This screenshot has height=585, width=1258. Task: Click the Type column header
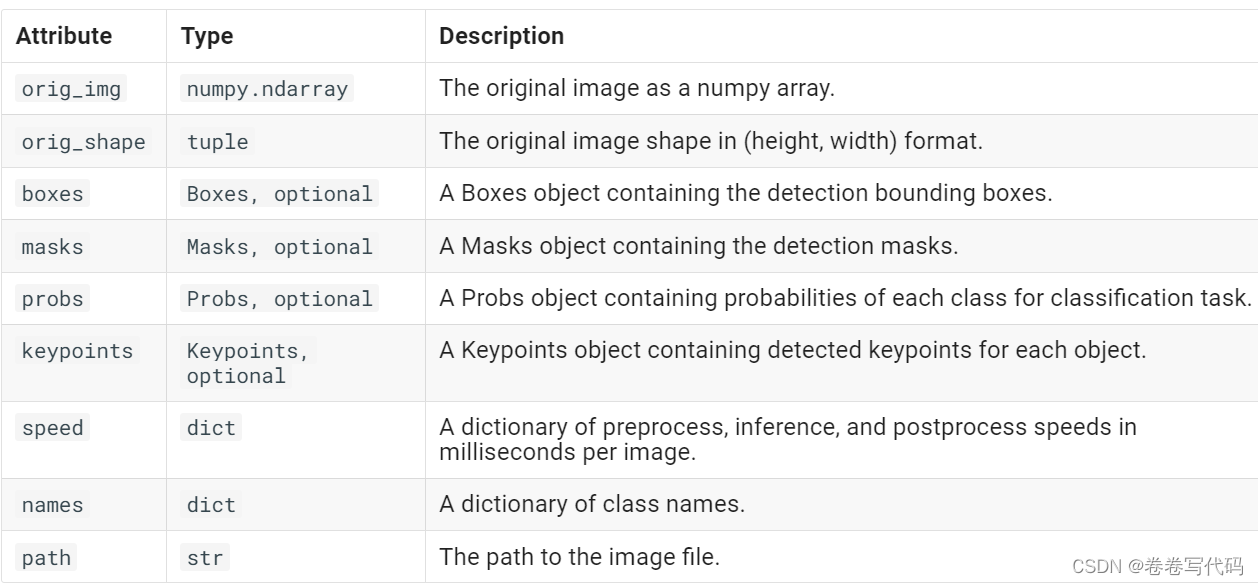[207, 37]
